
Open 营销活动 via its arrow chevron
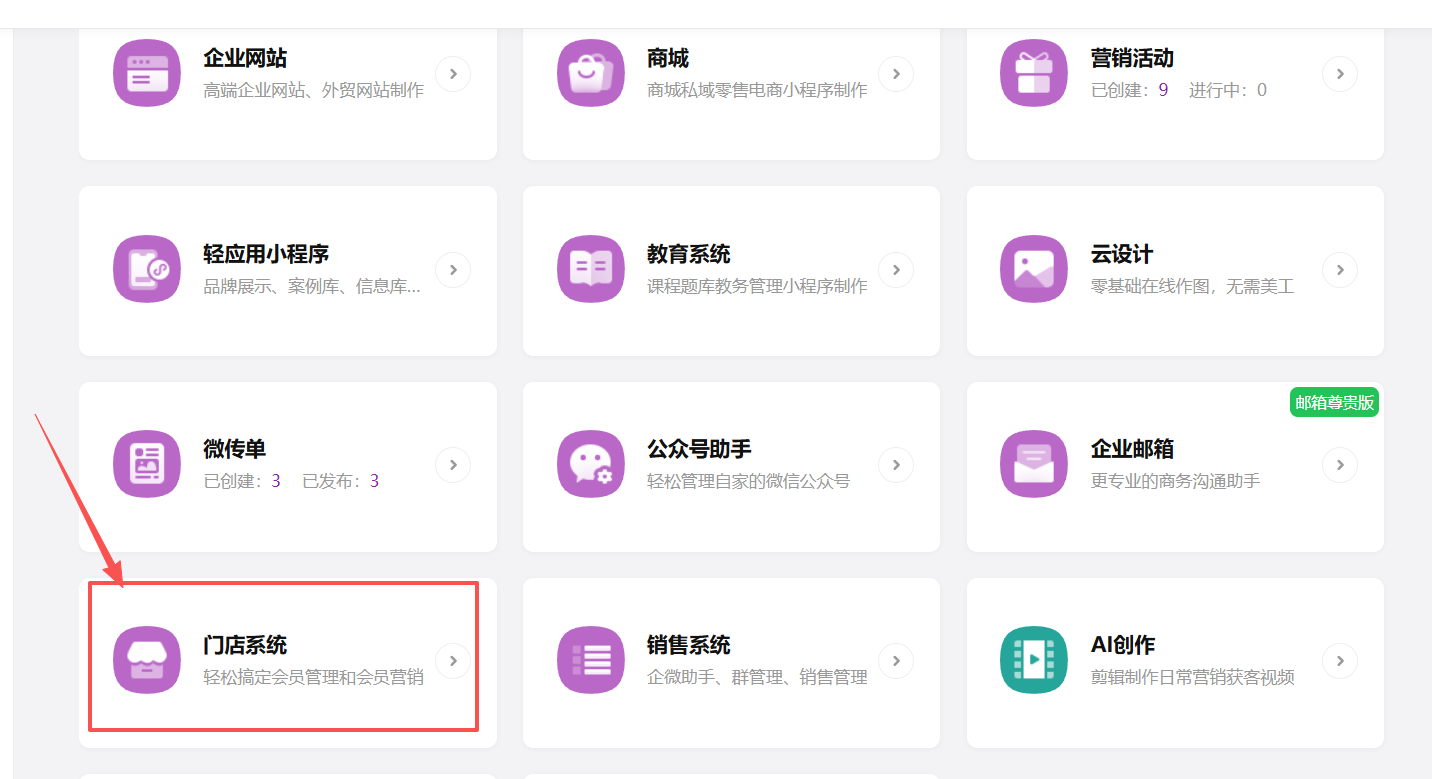[x=1340, y=74]
